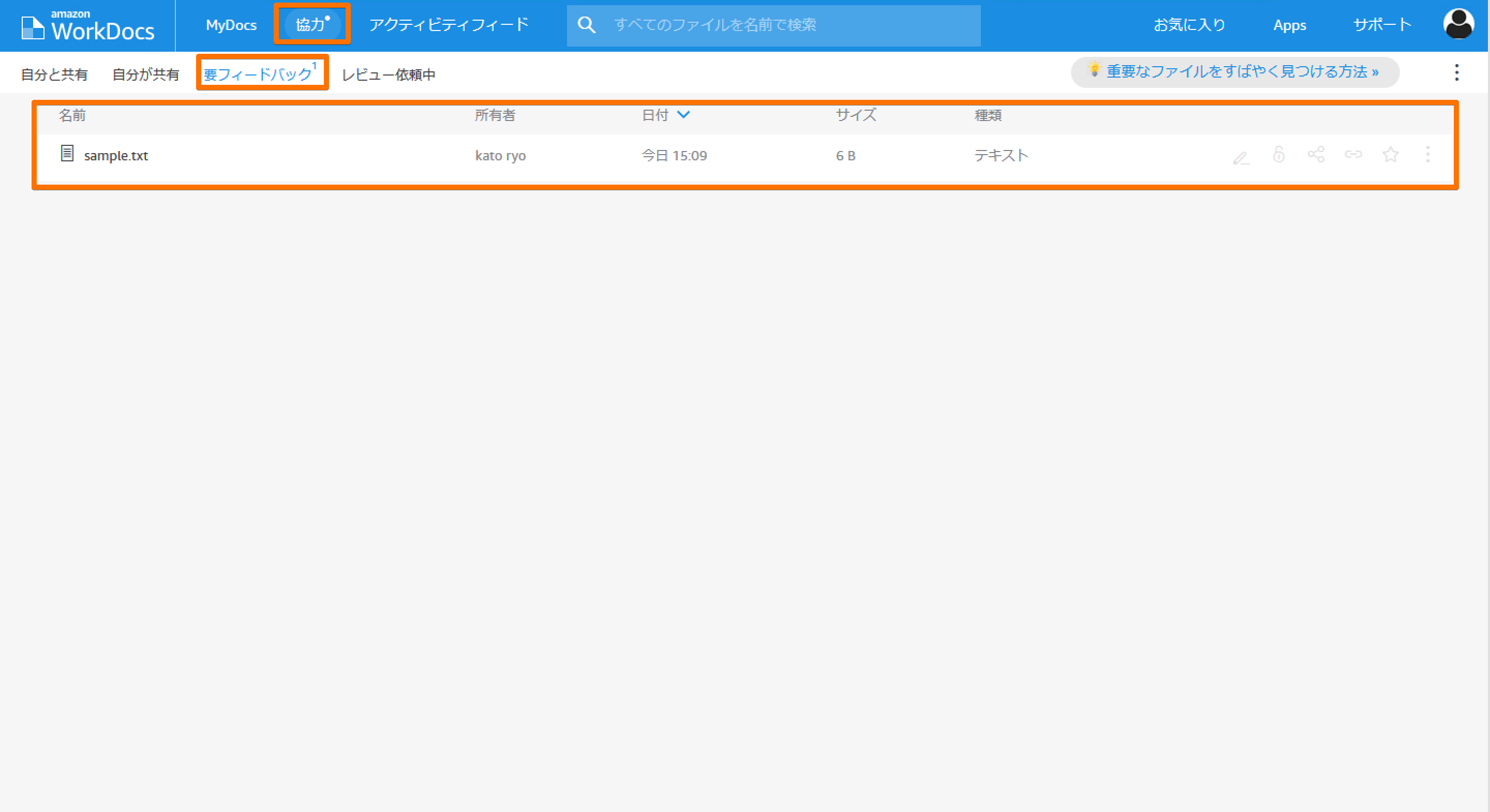Image resolution: width=1490 pixels, height=812 pixels.
Task: Expand the 日付 column dropdown chevron
Action: point(683,115)
